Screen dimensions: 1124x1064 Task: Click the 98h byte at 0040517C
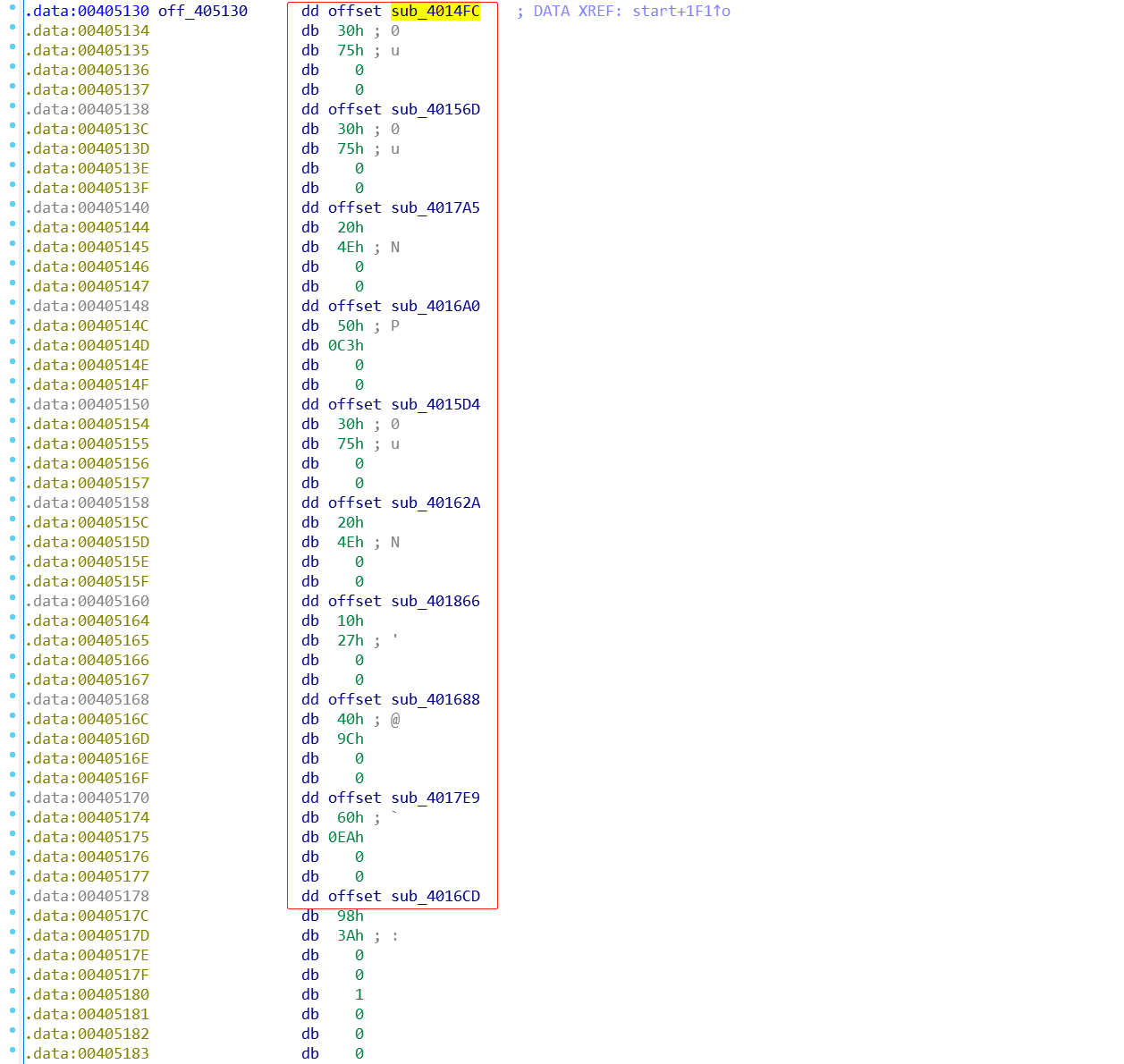351,916
